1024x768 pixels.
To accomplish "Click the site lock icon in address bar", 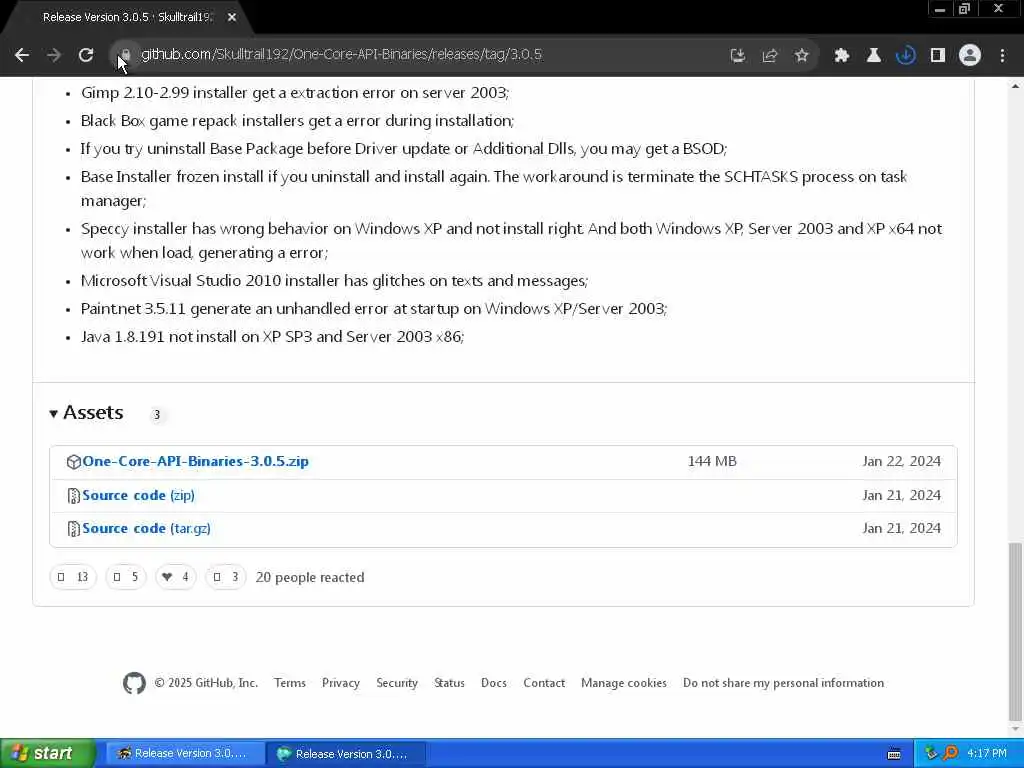I will pos(125,55).
